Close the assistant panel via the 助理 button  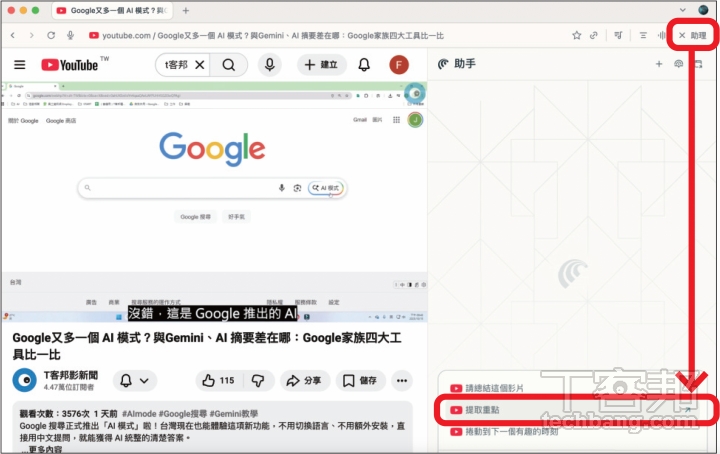692,35
